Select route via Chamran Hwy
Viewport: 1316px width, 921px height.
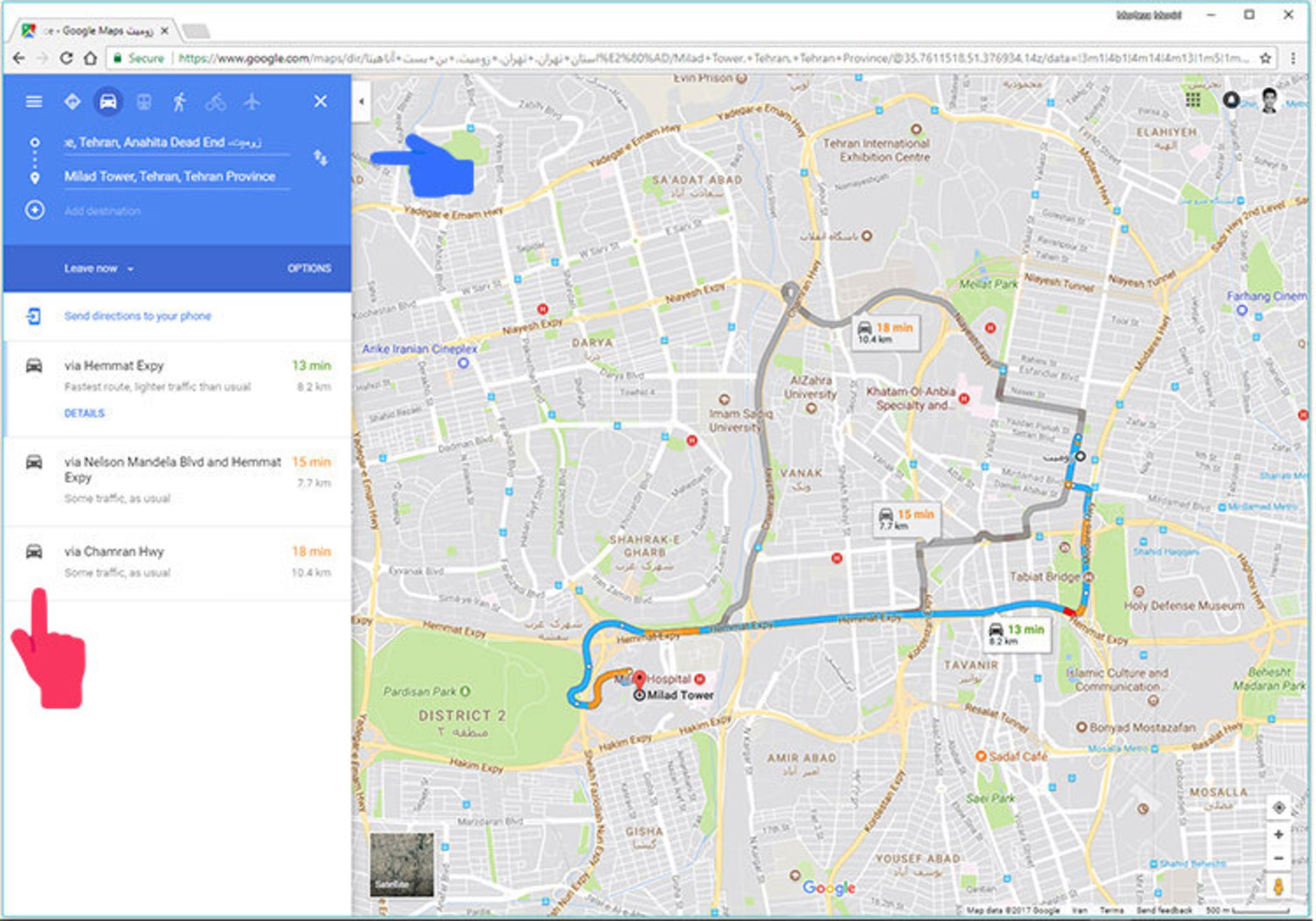coord(177,563)
